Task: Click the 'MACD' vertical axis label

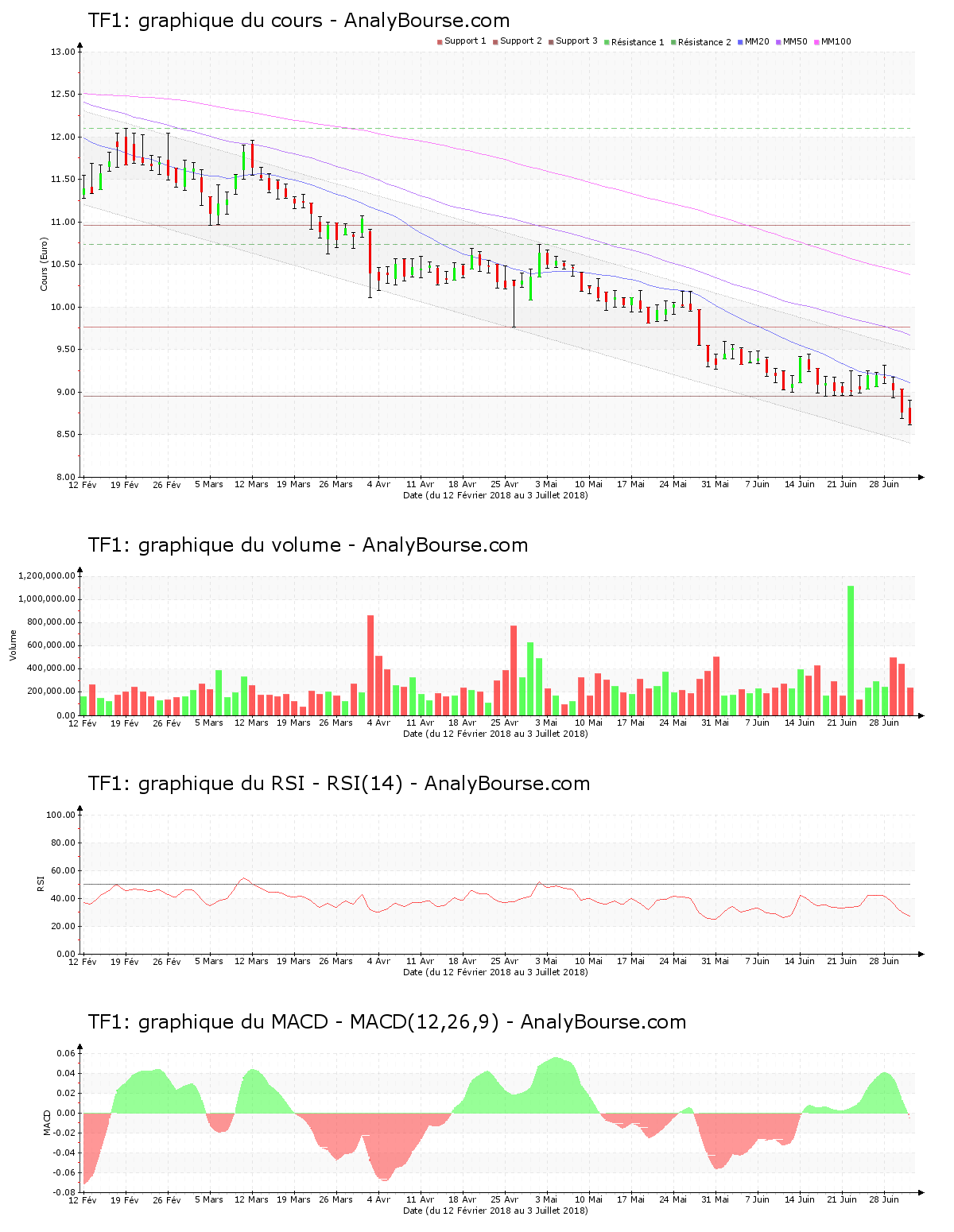Action: [x=47, y=1122]
